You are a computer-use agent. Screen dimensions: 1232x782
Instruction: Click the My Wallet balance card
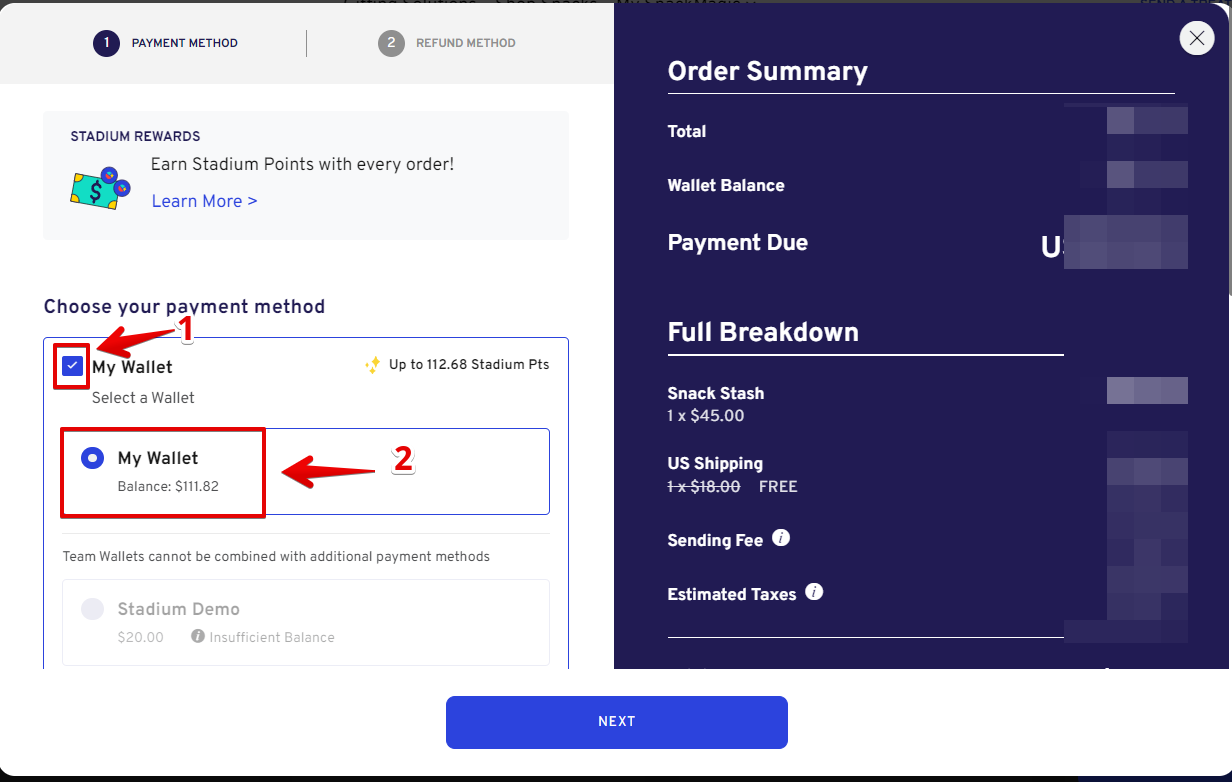click(306, 471)
